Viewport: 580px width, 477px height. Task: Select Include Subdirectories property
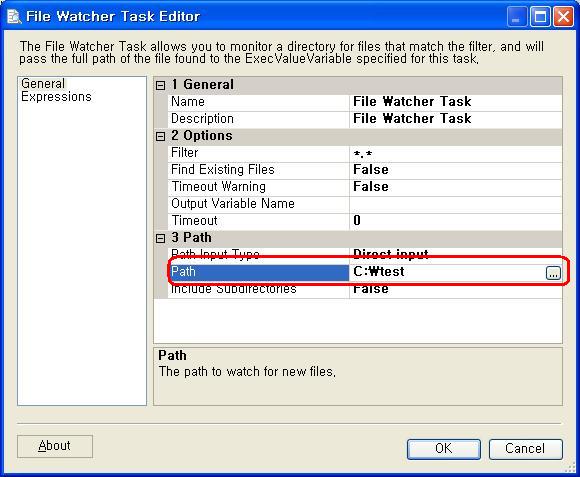click(259, 289)
